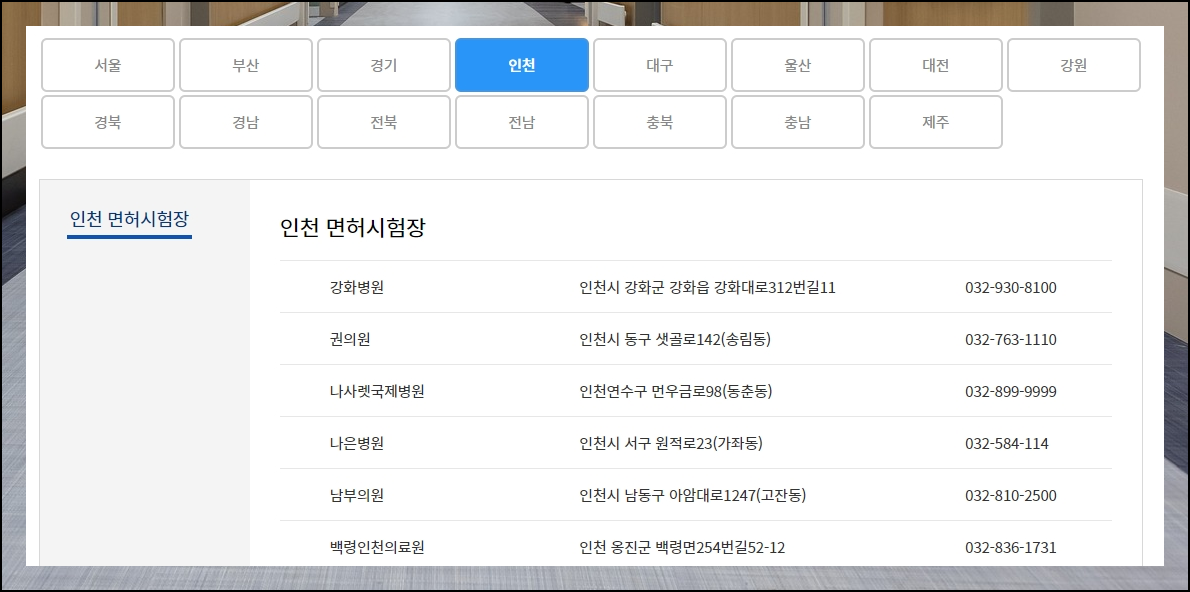This screenshot has height=592, width=1190.
Task: Select the 경남 region tab
Action: 246,122
